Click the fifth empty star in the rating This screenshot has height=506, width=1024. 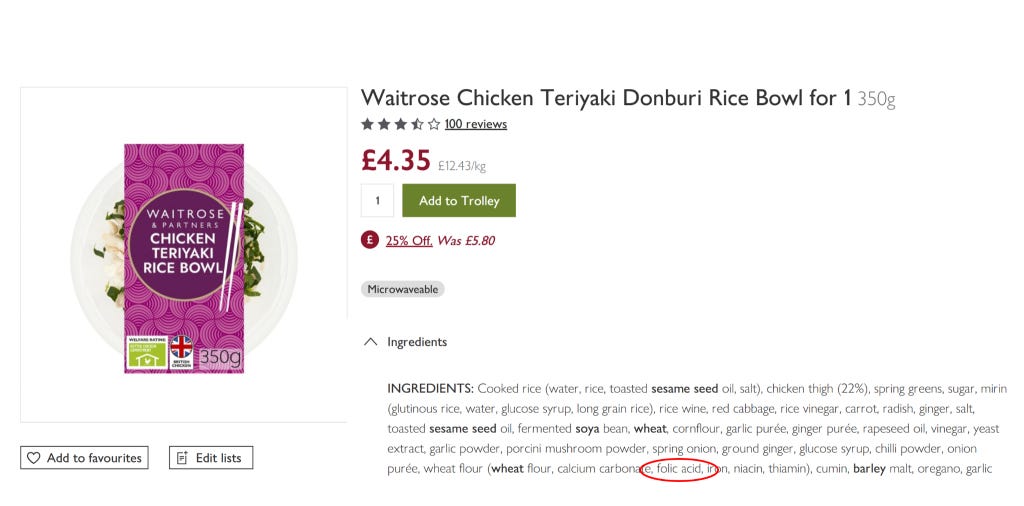tap(434, 124)
